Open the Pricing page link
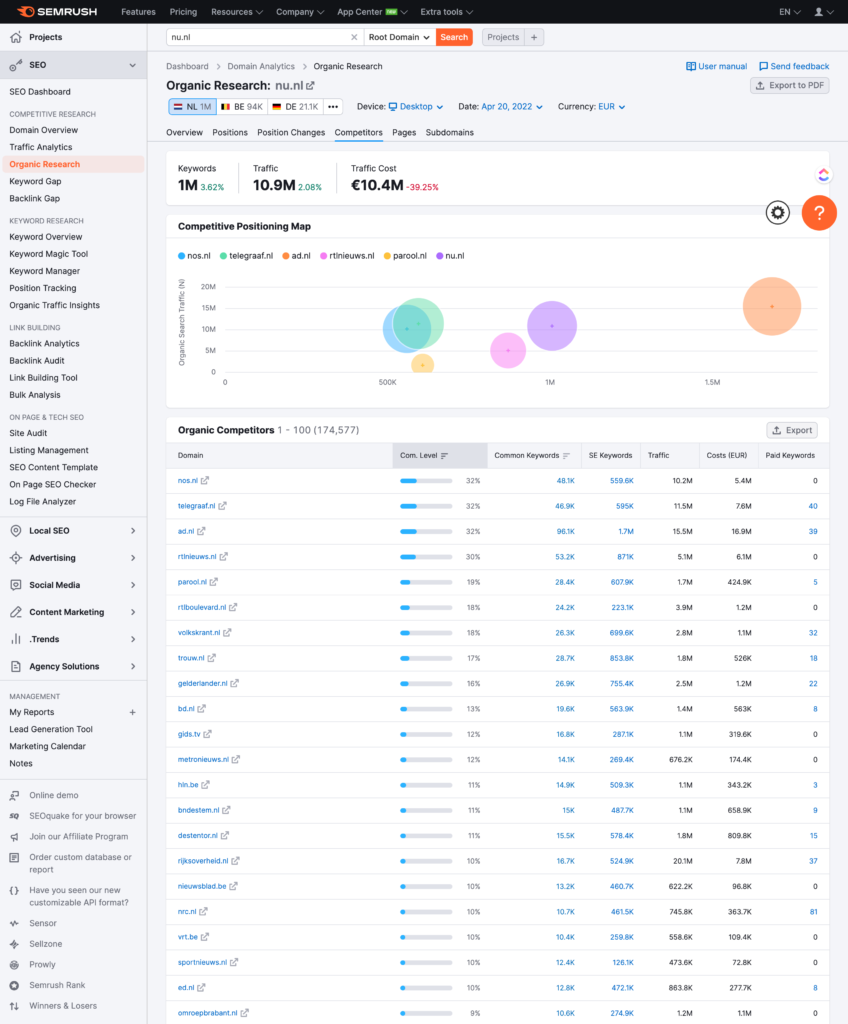Viewport: 848px width, 1024px height. (x=183, y=12)
